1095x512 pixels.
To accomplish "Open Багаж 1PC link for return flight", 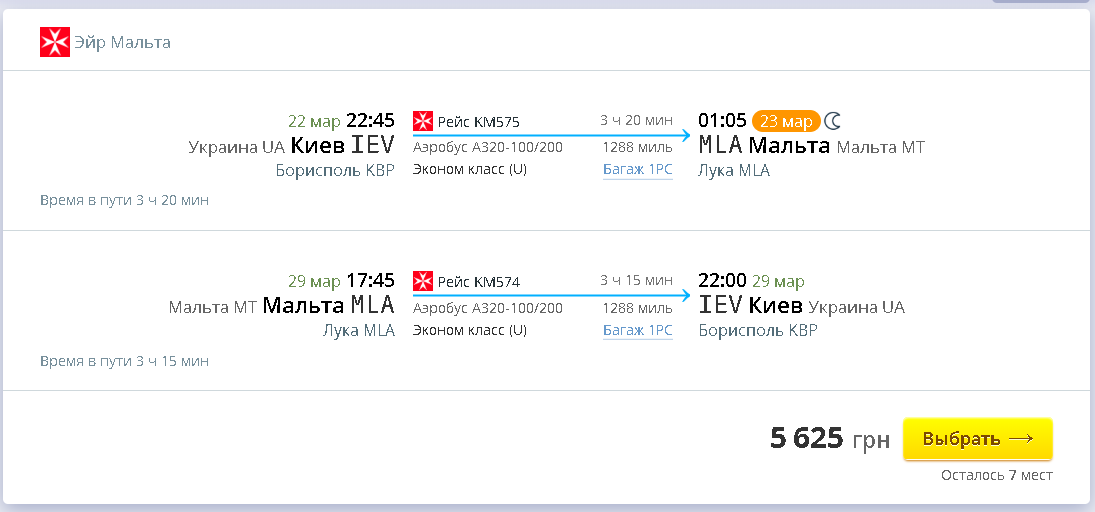I will (637, 330).
